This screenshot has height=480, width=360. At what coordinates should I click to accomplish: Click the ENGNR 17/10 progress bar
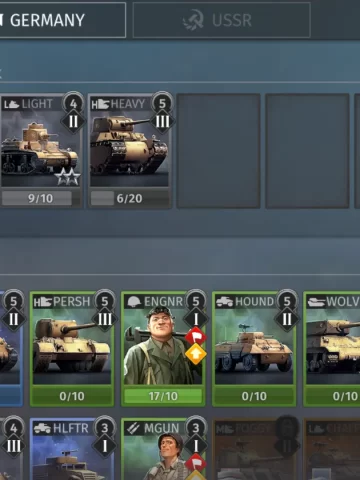(163, 396)
